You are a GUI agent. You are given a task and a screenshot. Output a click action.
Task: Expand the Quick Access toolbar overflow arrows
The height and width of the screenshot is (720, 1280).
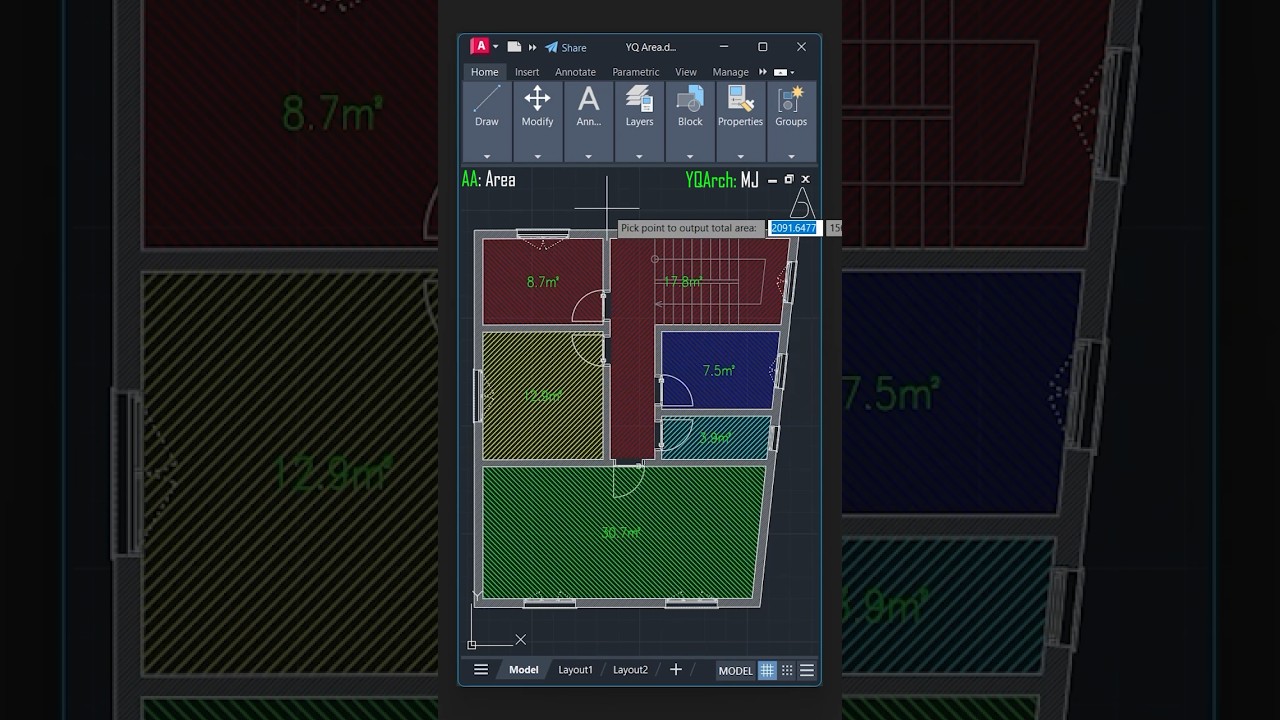point(533,47)
